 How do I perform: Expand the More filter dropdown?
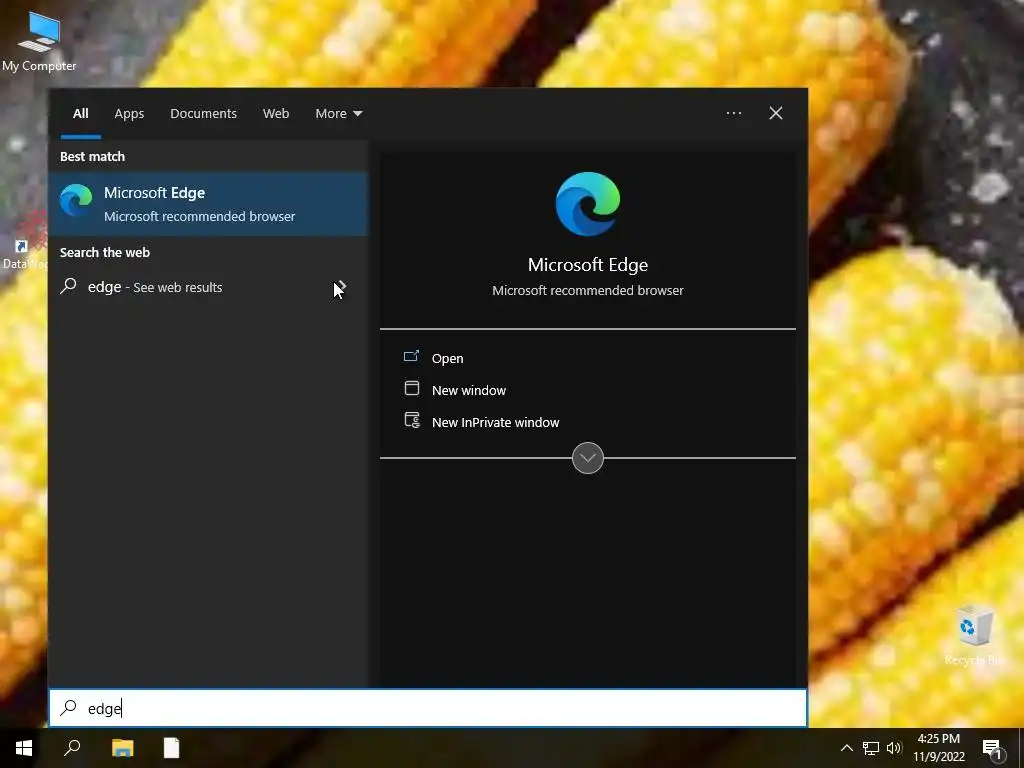tap(338, 113)
